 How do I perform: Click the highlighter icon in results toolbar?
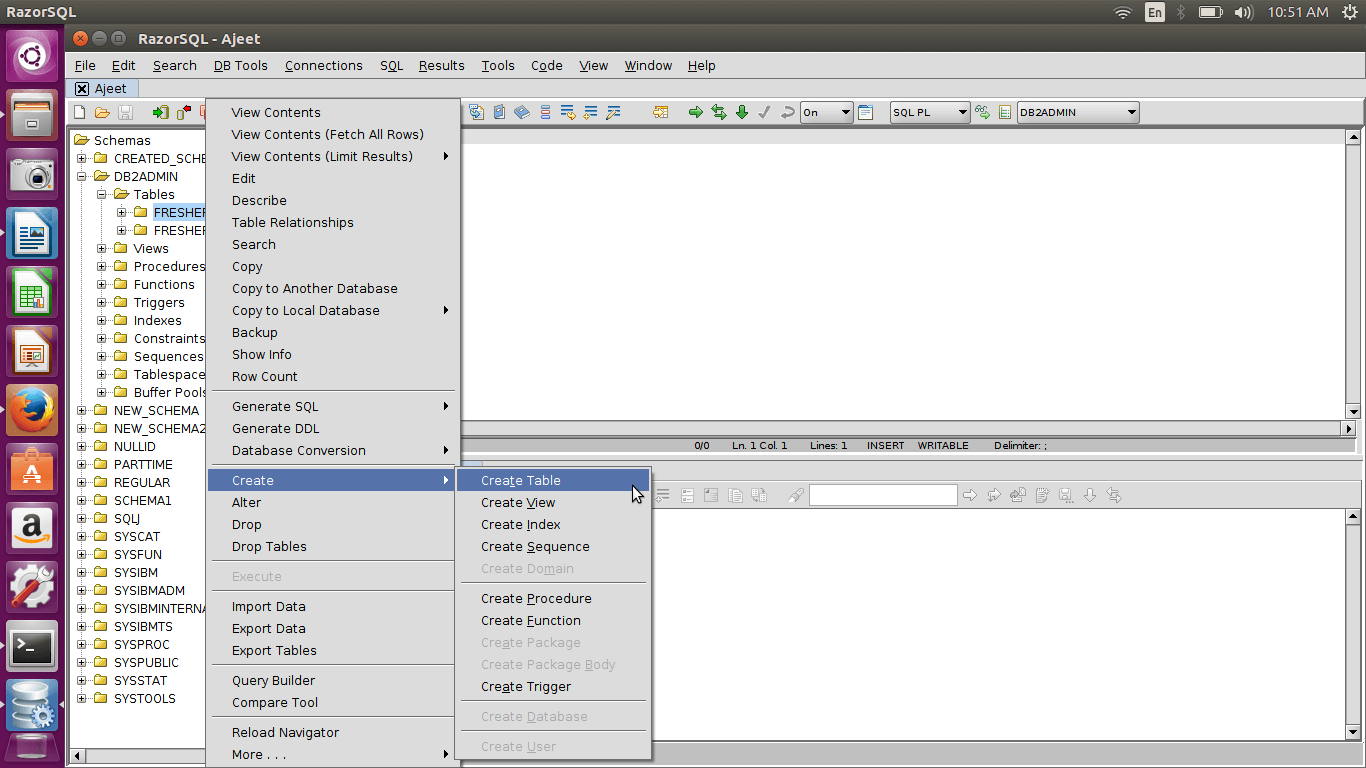[796, 495]
